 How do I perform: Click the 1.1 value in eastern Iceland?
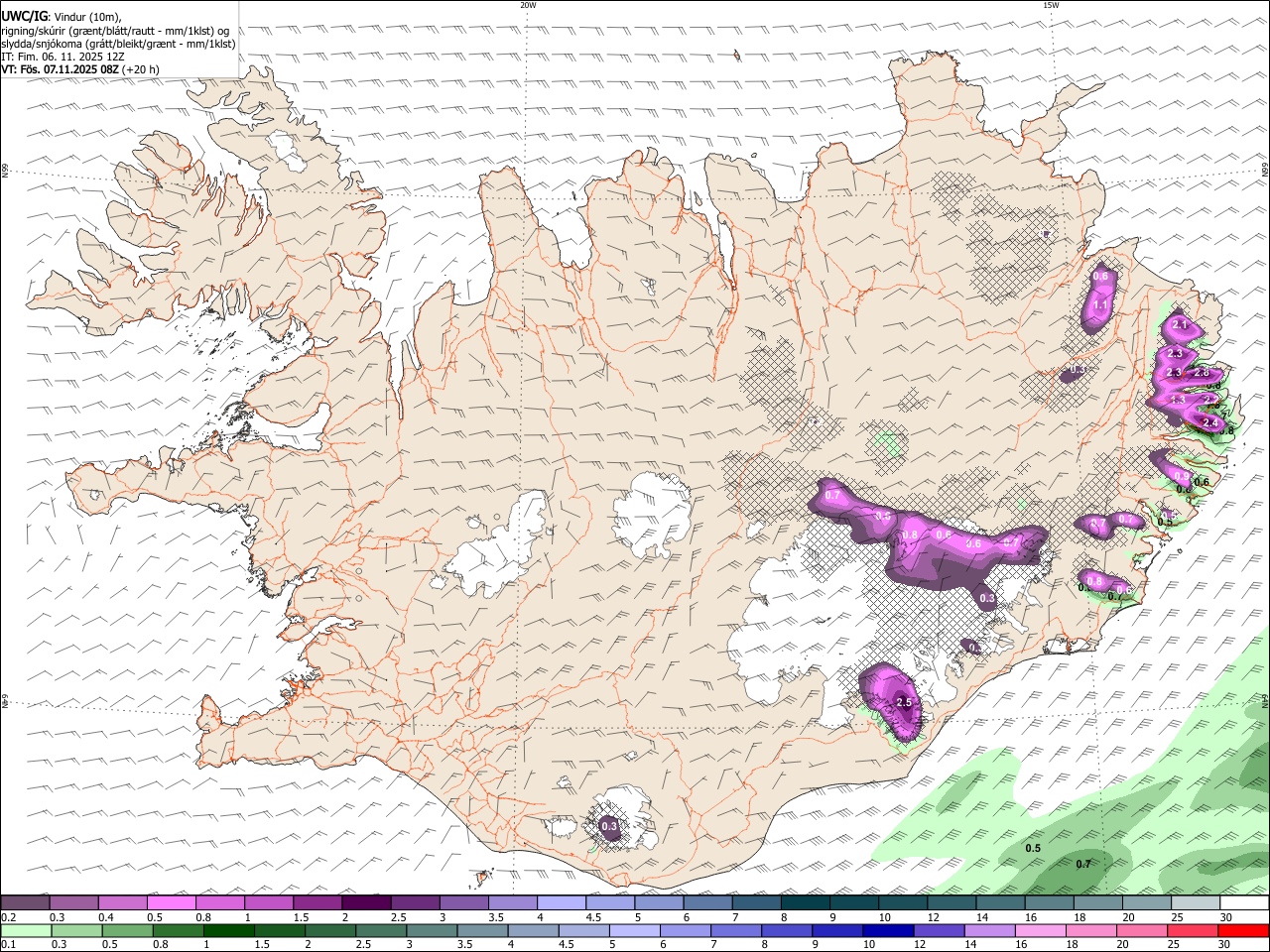[x=1100, y=306]
